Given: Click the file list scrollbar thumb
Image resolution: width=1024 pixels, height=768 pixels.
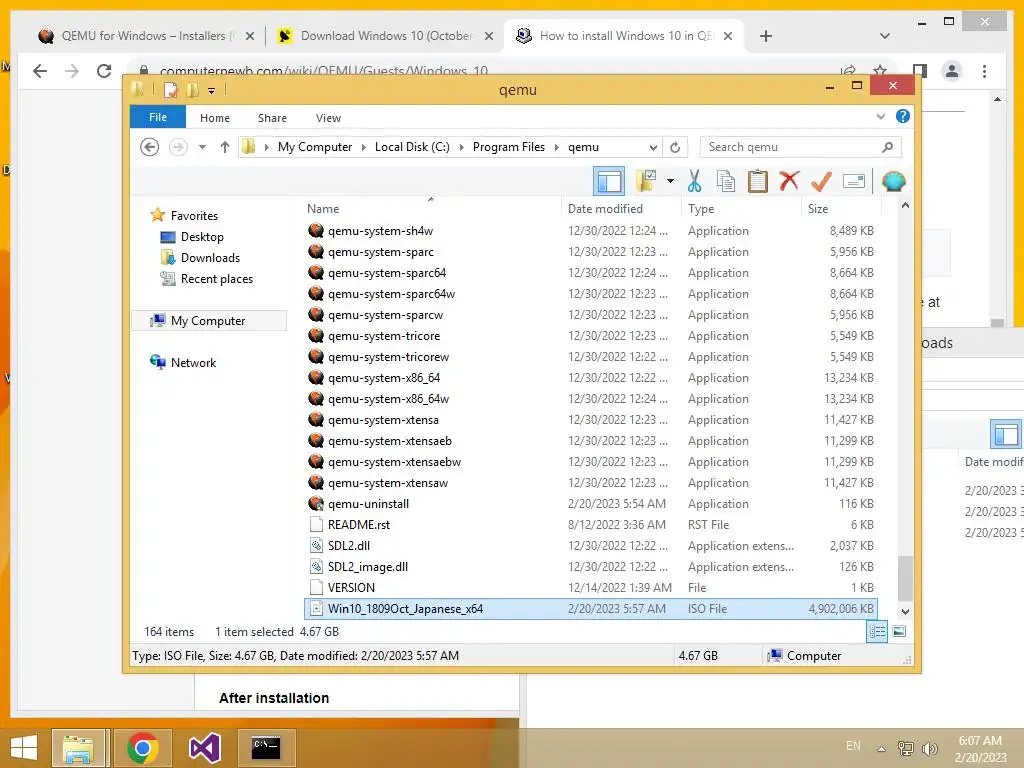Looking at the screenshot, I should tap(905, 577).
